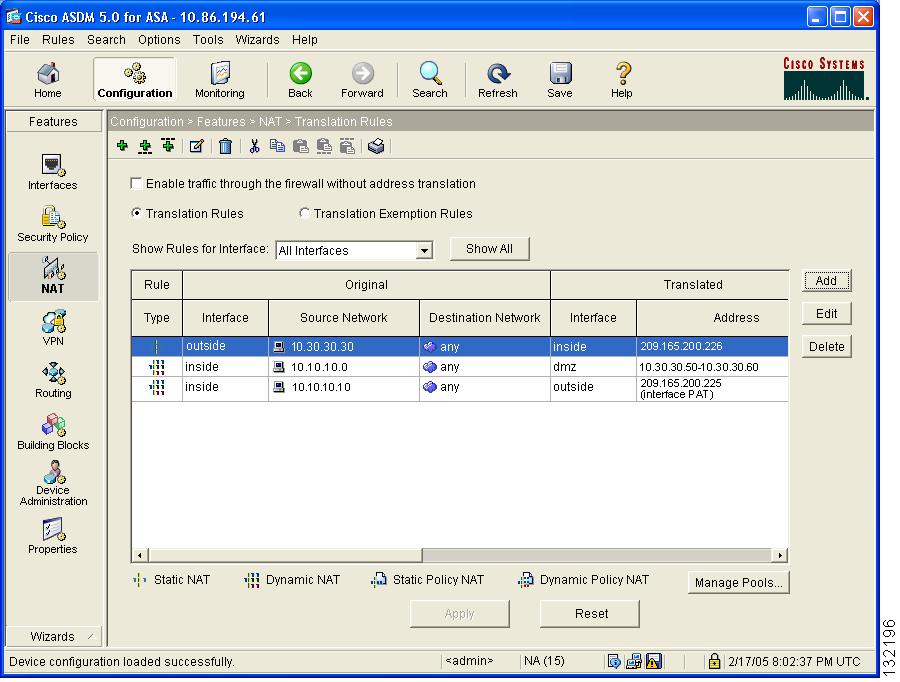Viewport: 900px width, 682px height.
Task: Click the rules table scroll left arrow
Action: [139, 555]
